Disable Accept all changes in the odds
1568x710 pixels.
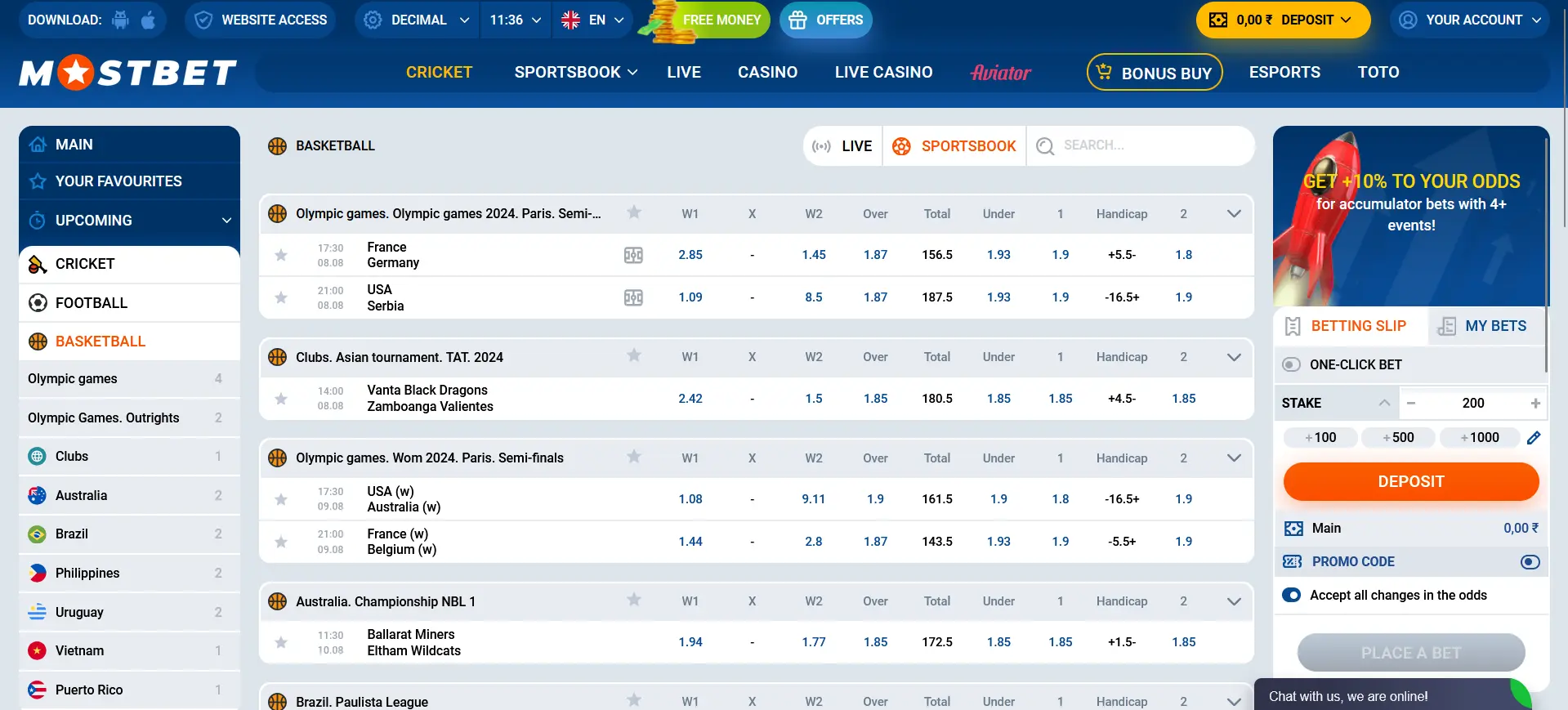click(1292, 596)
